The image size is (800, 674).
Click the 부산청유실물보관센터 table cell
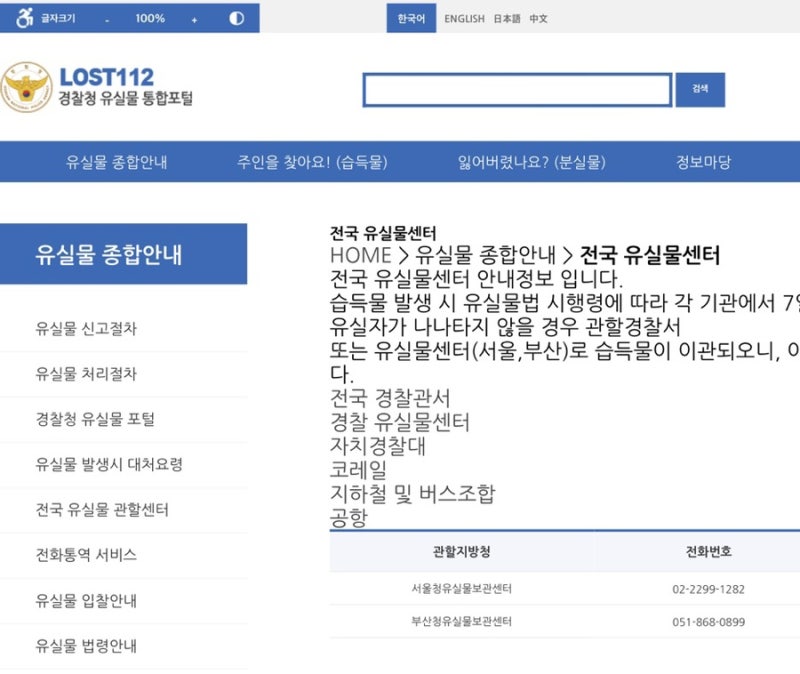click(x=462, y=621)
